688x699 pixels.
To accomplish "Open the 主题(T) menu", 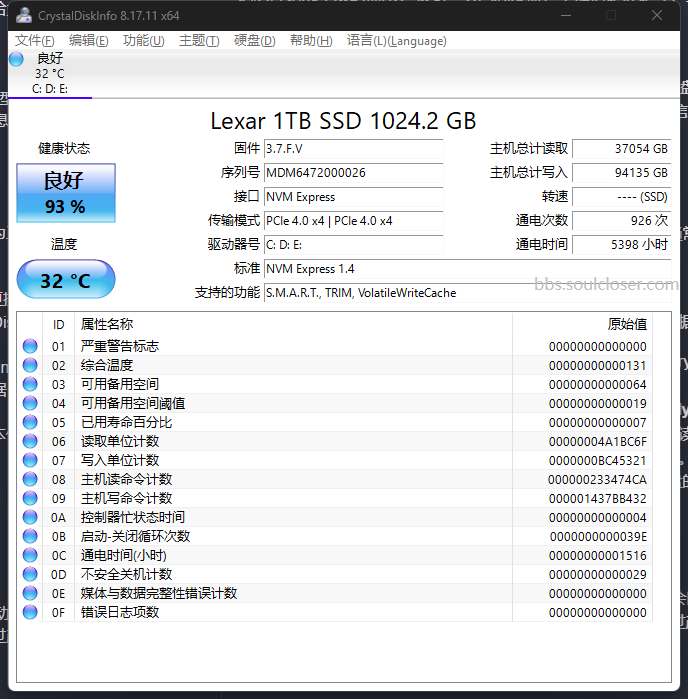I will 199,41.
